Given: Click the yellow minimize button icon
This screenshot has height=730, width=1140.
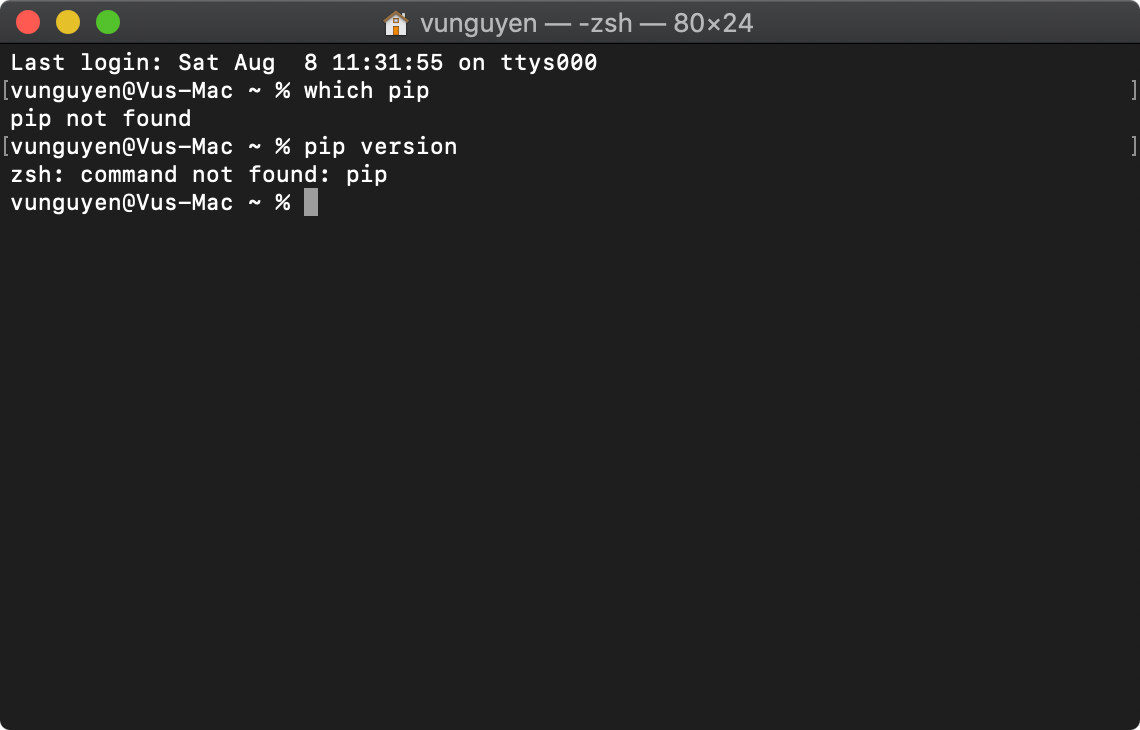Looking at the screenshot, I should [x=67, y=19].
